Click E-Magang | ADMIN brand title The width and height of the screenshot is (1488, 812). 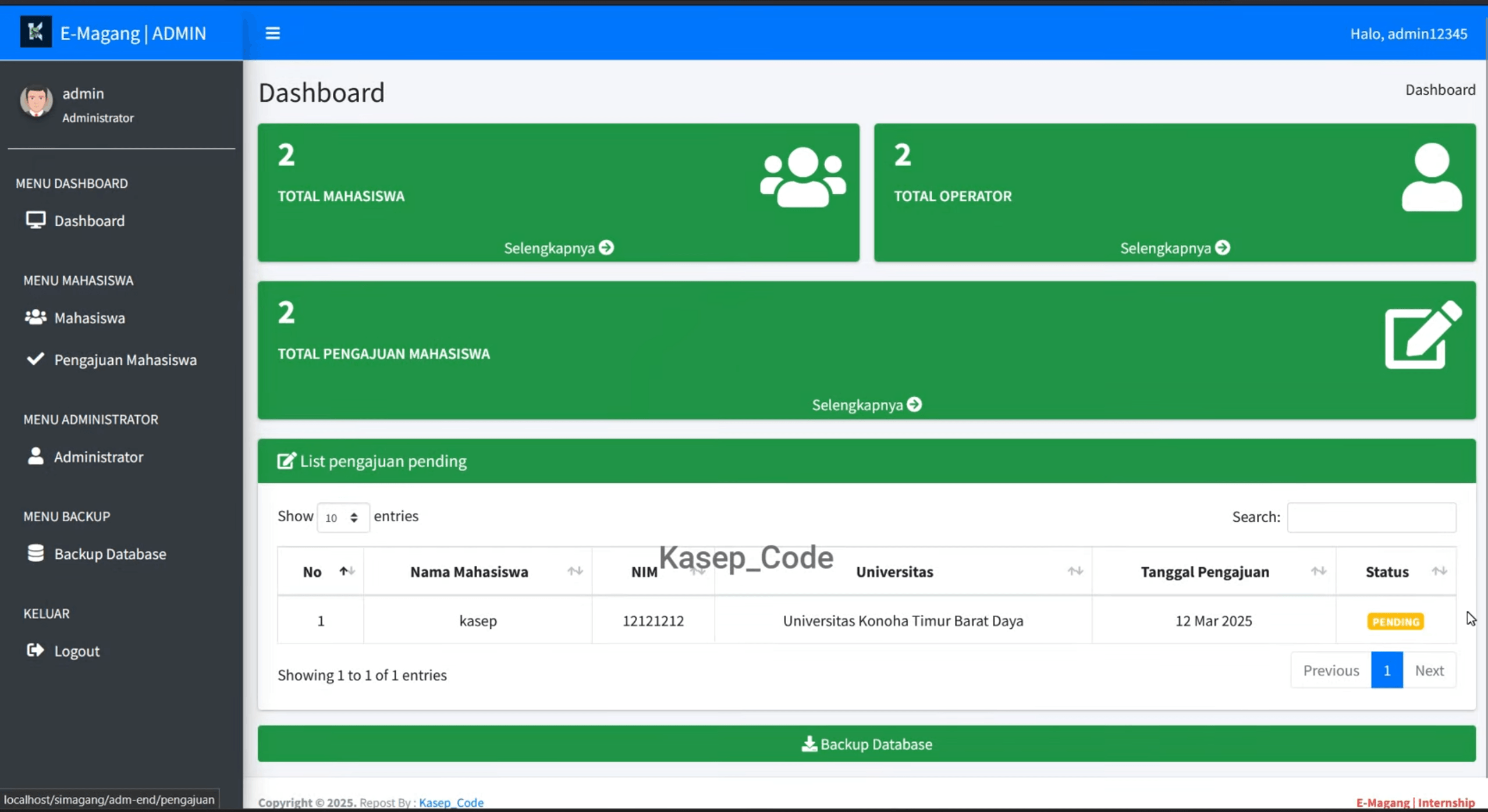click(133, 33)
